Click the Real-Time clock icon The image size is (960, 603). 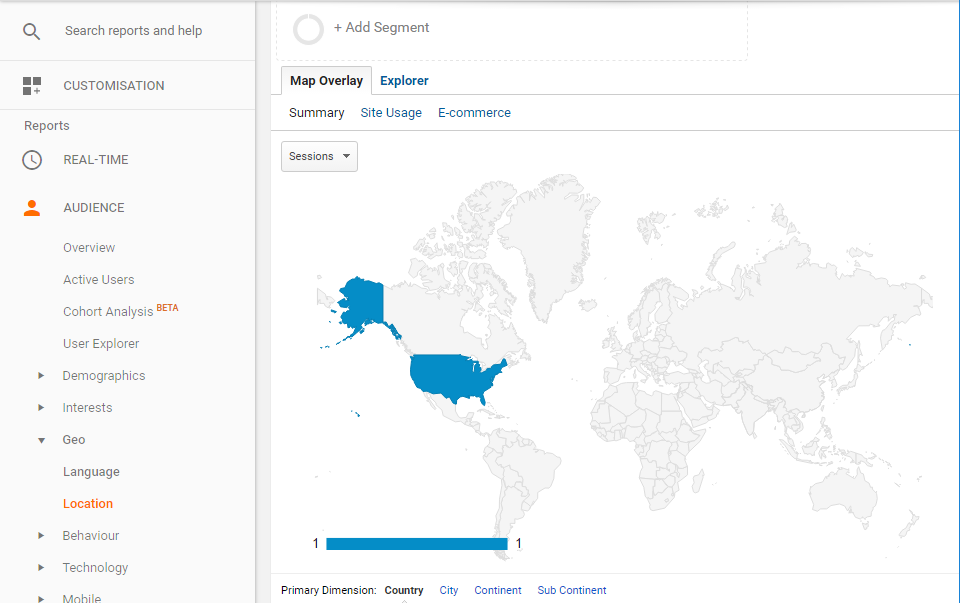(32, 160)
